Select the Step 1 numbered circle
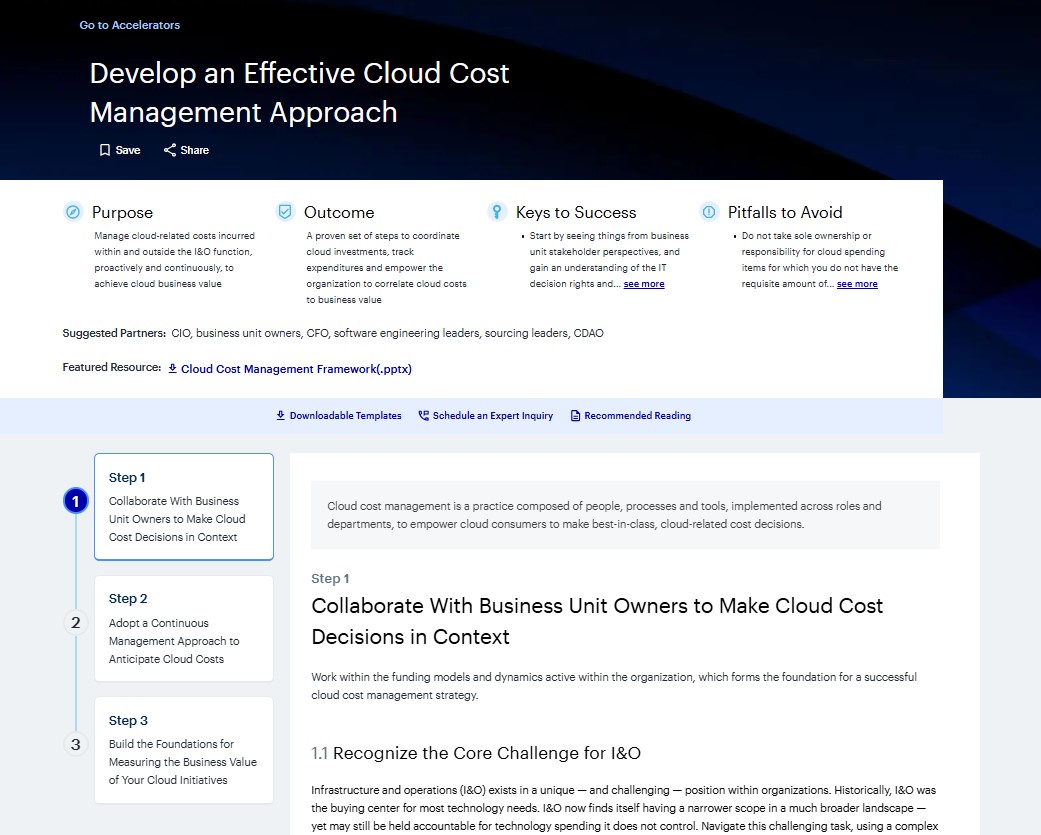 click(x=75, y=500)
